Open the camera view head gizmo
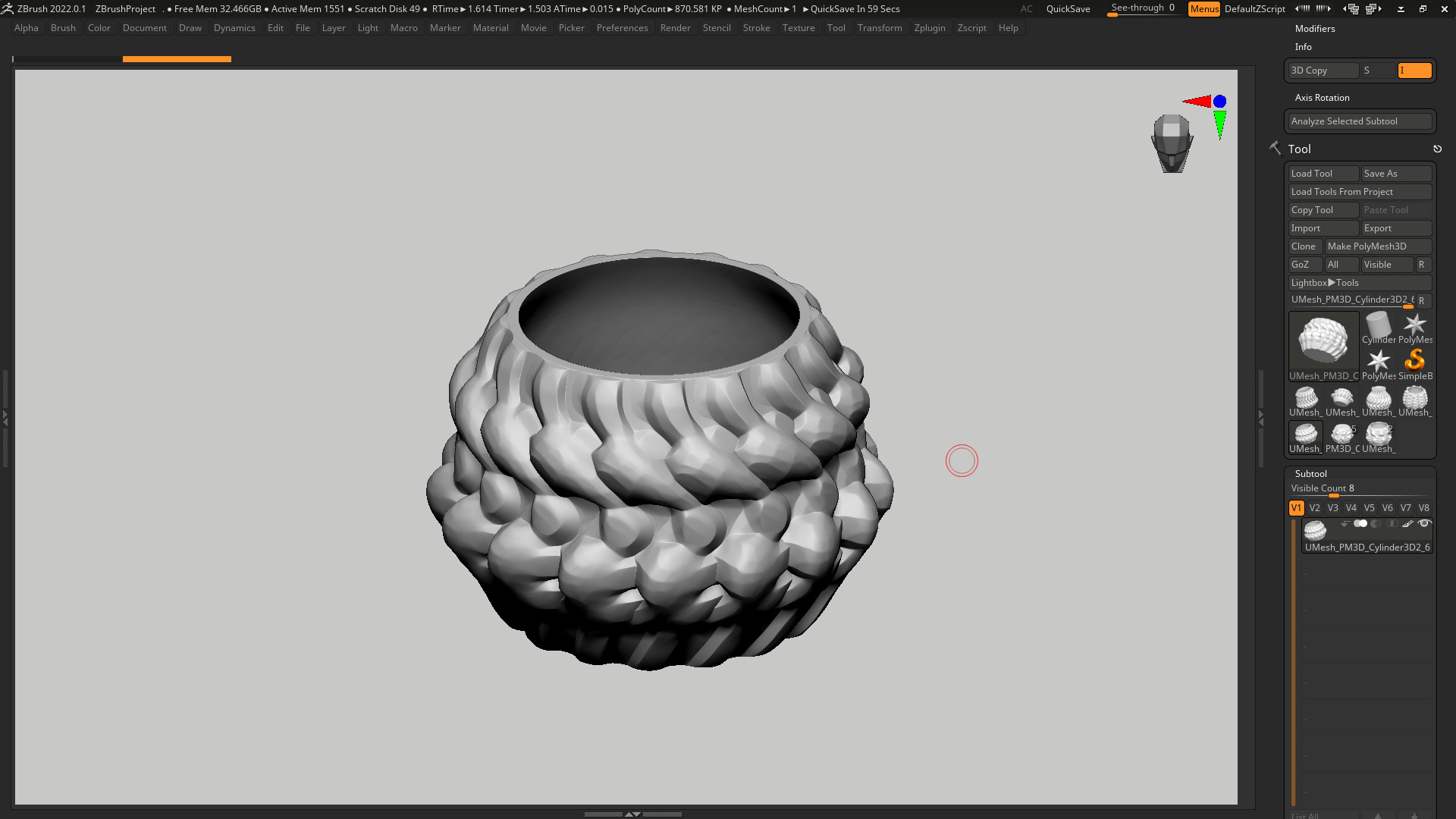The width and height of the screenshot is (1456, 819). tap(1172, 143)
